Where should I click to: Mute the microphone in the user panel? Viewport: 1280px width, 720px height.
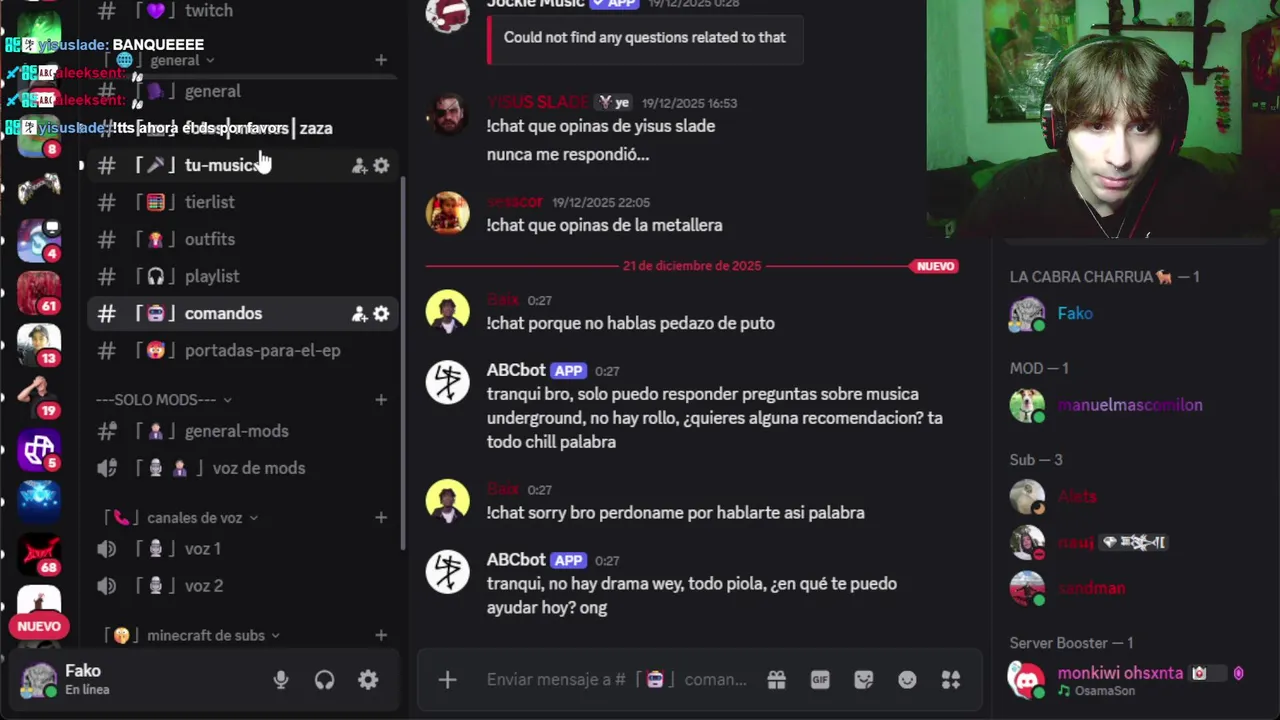[x=281, y=680]
